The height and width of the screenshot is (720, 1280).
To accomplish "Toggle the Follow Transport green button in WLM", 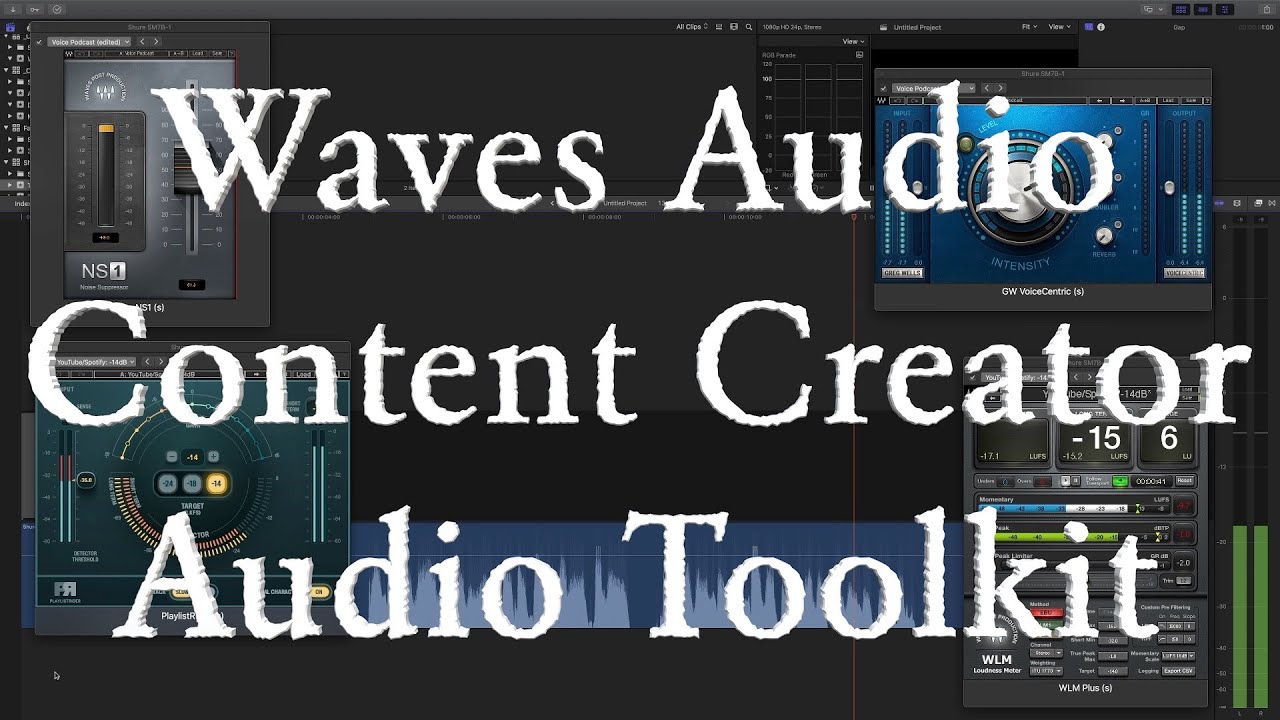I will tap(1120, 481).
